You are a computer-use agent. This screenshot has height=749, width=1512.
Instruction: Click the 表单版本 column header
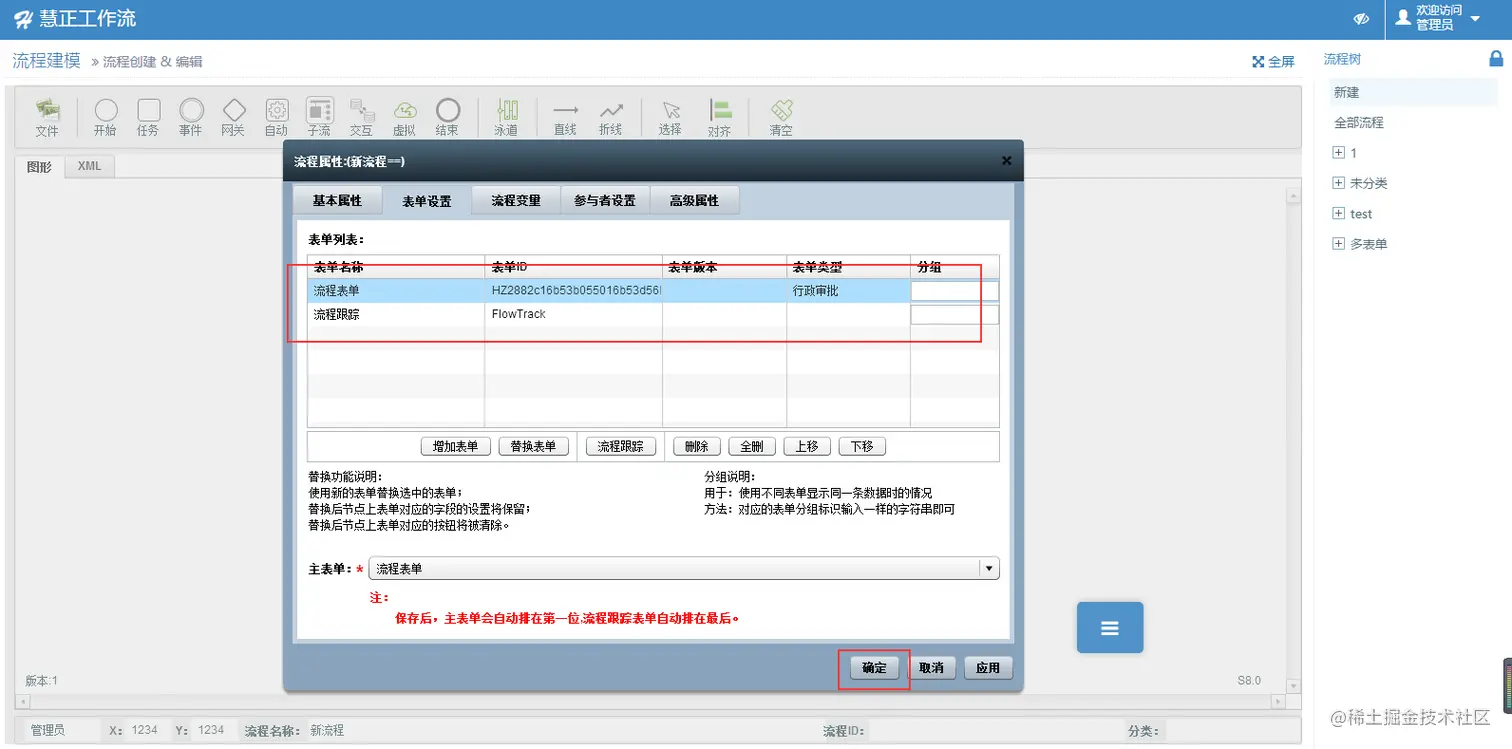click(725, 267)
